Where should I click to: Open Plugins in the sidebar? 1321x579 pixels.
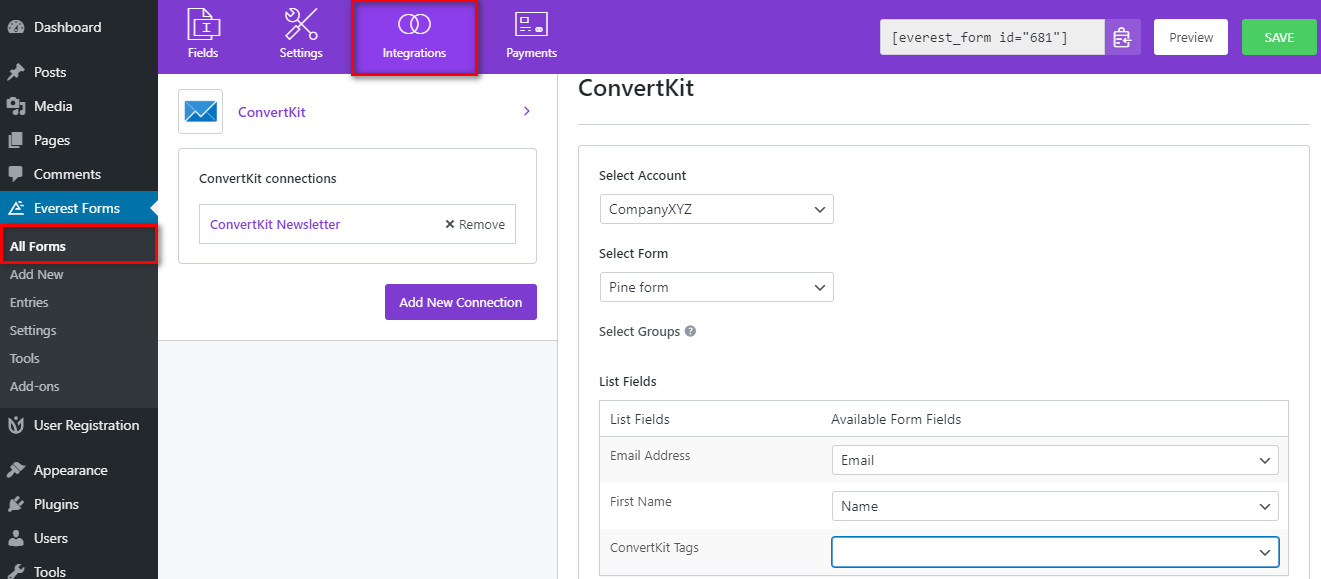tap(56, 504)
